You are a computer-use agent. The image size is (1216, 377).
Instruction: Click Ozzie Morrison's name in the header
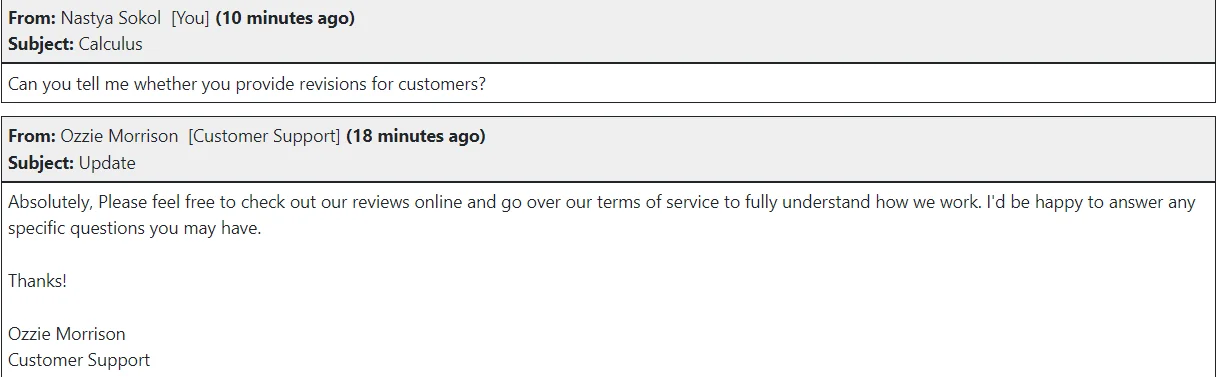click(x=119, y=136)
